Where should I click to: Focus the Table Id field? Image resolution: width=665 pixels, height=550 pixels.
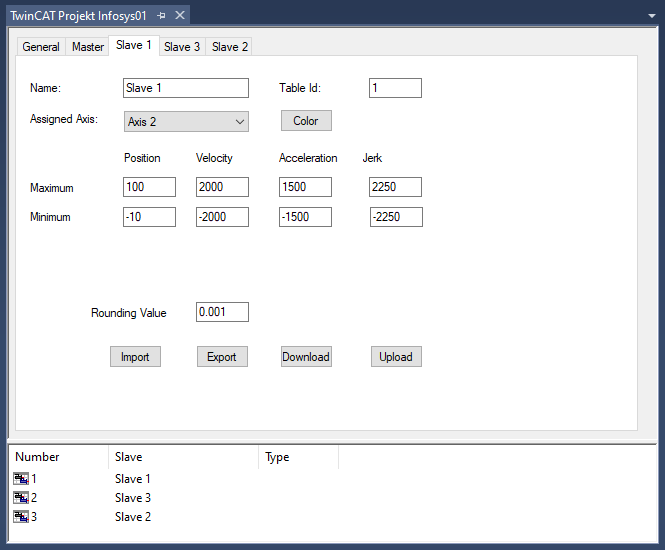(395, 88)
